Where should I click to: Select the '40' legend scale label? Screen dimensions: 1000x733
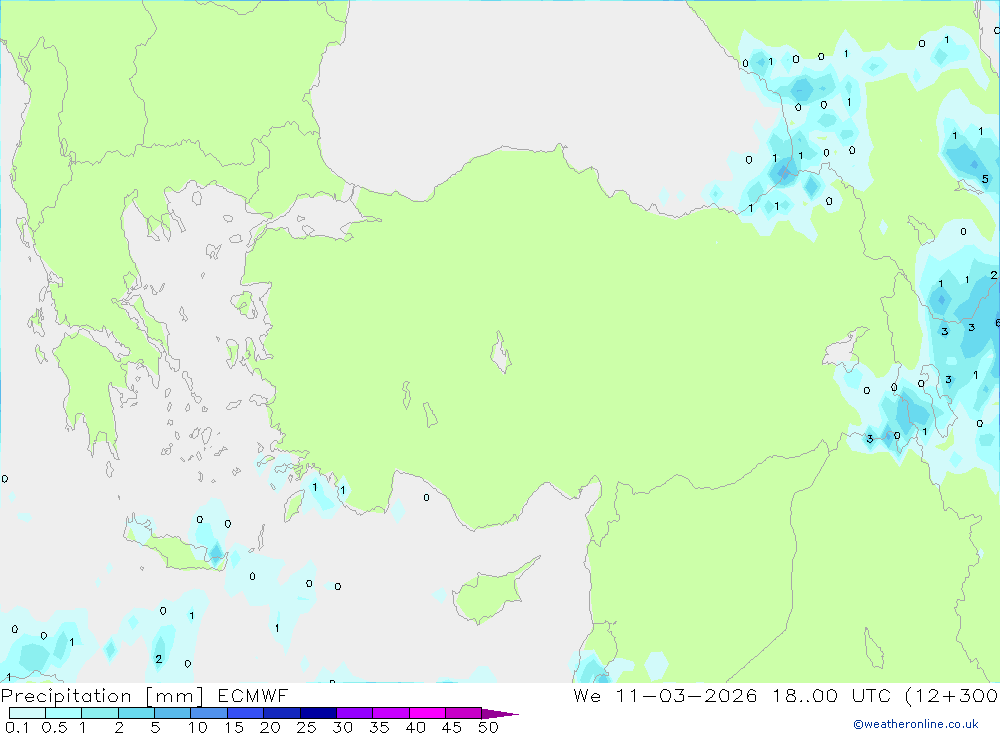415,727
